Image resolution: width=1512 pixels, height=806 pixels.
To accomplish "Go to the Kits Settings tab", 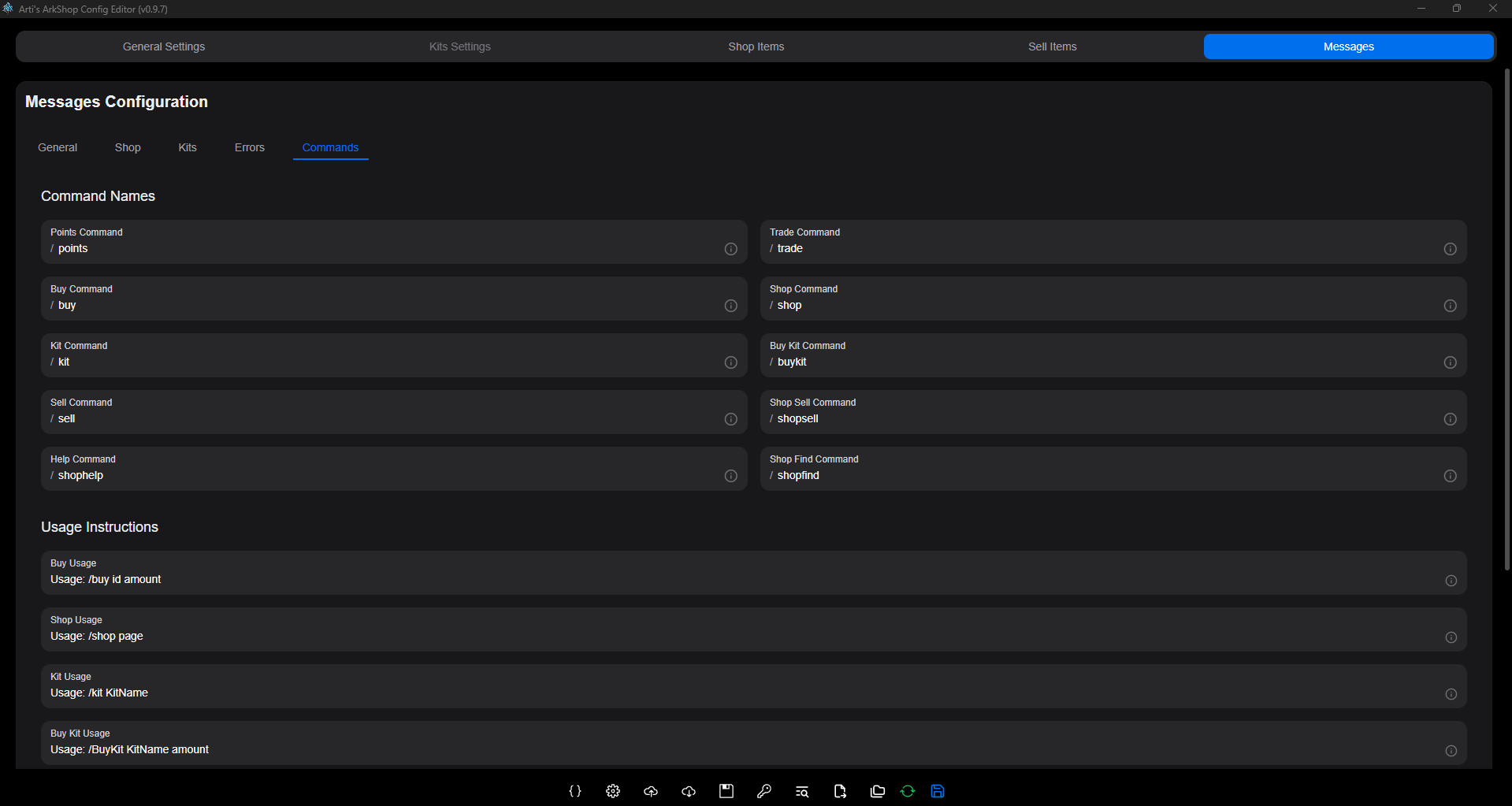I will 459,46.
